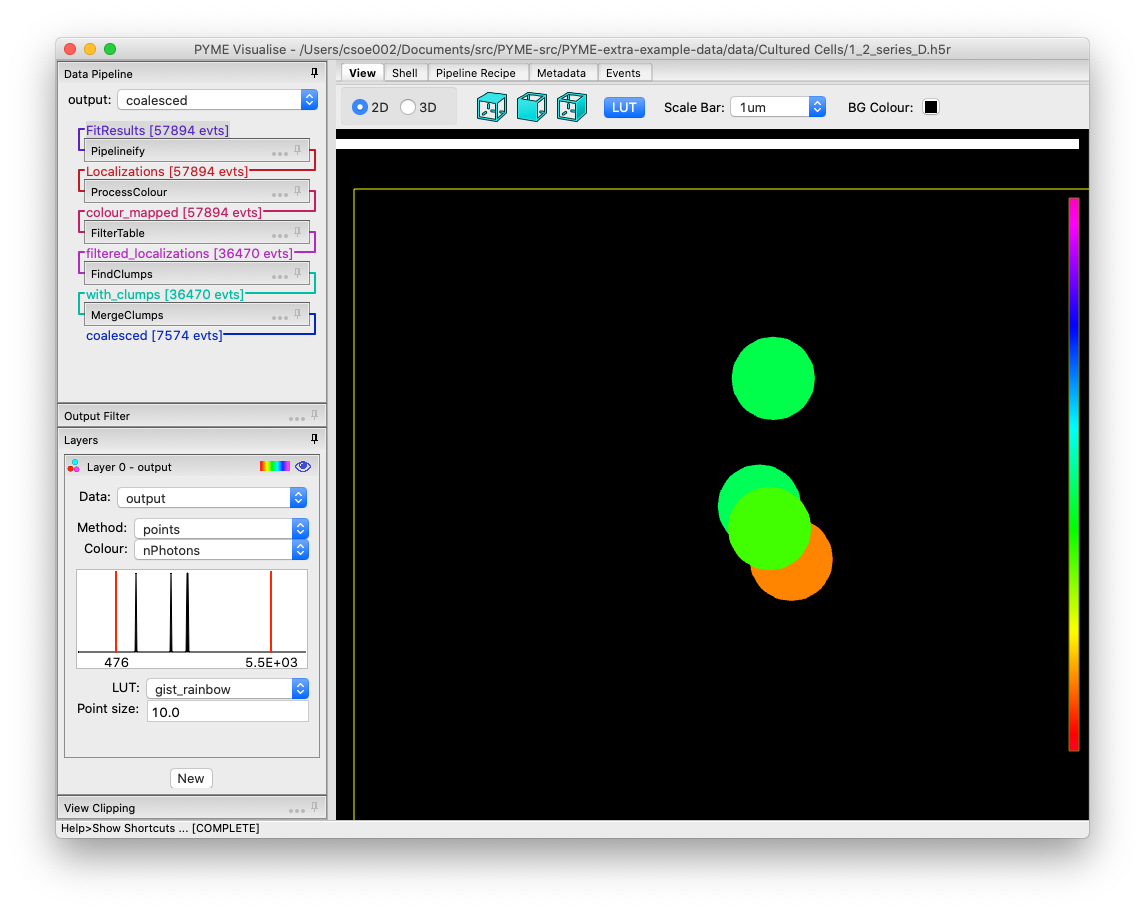
Task: Toggle visibility of Layer 0 output
Action: tap(303, 466)
